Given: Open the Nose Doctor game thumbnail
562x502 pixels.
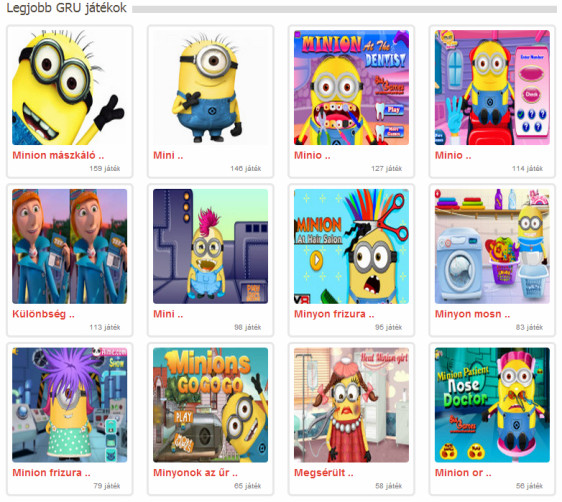Looking at the screenshot, I should 492,405.
